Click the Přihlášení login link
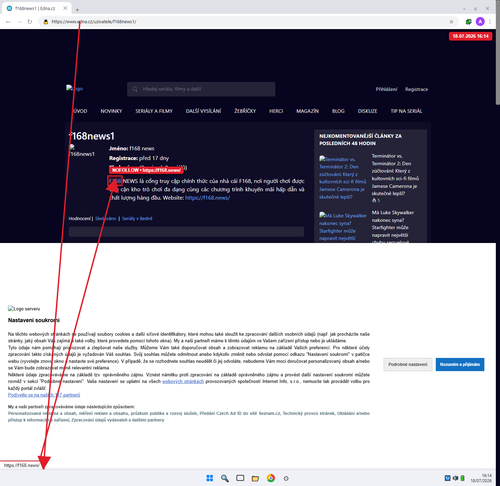The width and height of the screenshot is (500, 486). [x=386, y=89]
